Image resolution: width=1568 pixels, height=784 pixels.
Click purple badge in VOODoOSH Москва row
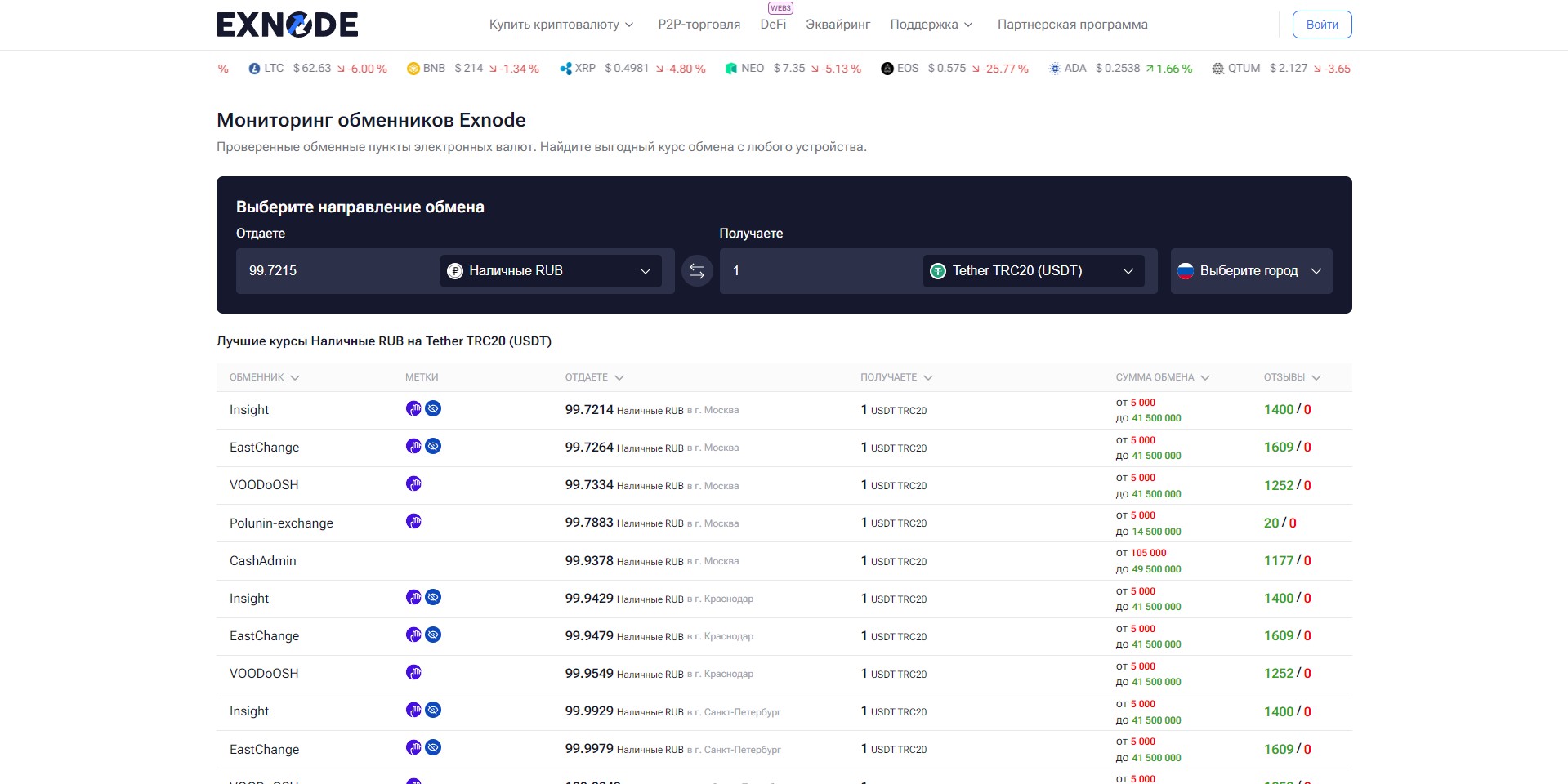coord(413,483)
